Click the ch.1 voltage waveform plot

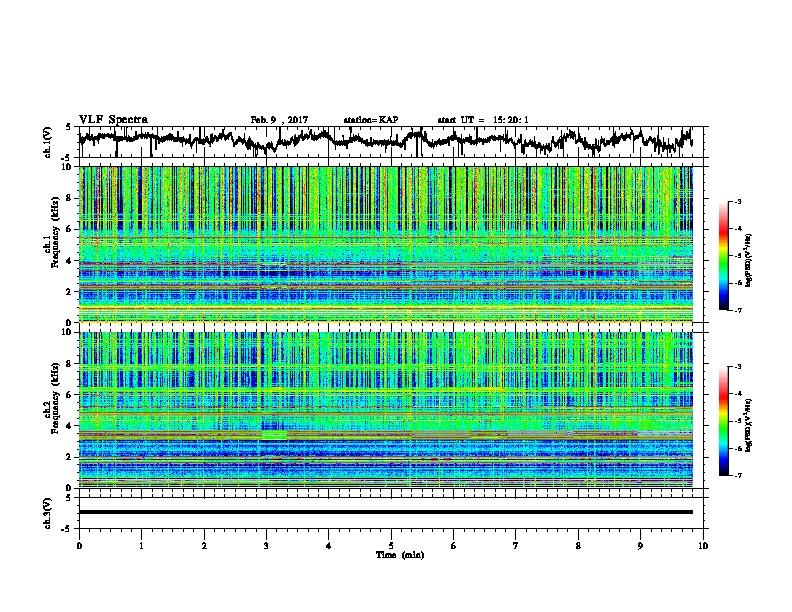click(393, 142)
